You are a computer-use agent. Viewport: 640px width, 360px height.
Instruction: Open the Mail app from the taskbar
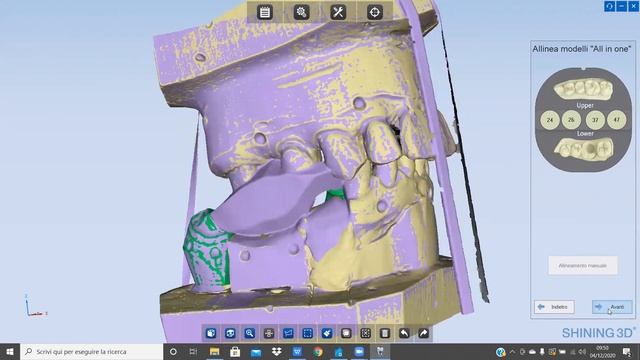coord(256,351)
